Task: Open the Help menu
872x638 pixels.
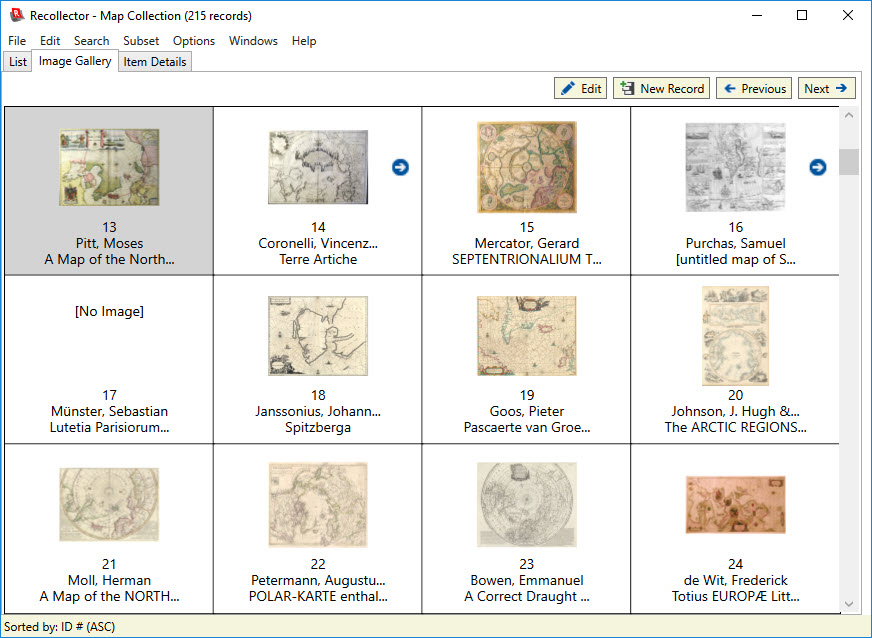Action: pyautogui.click(x=304, y=41)
